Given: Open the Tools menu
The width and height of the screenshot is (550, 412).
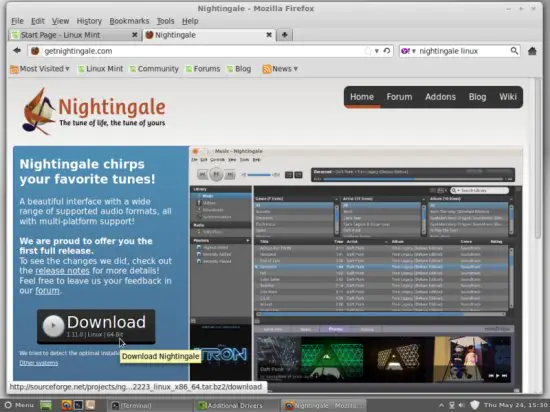Looking at the screenshot, I should 165,21.
